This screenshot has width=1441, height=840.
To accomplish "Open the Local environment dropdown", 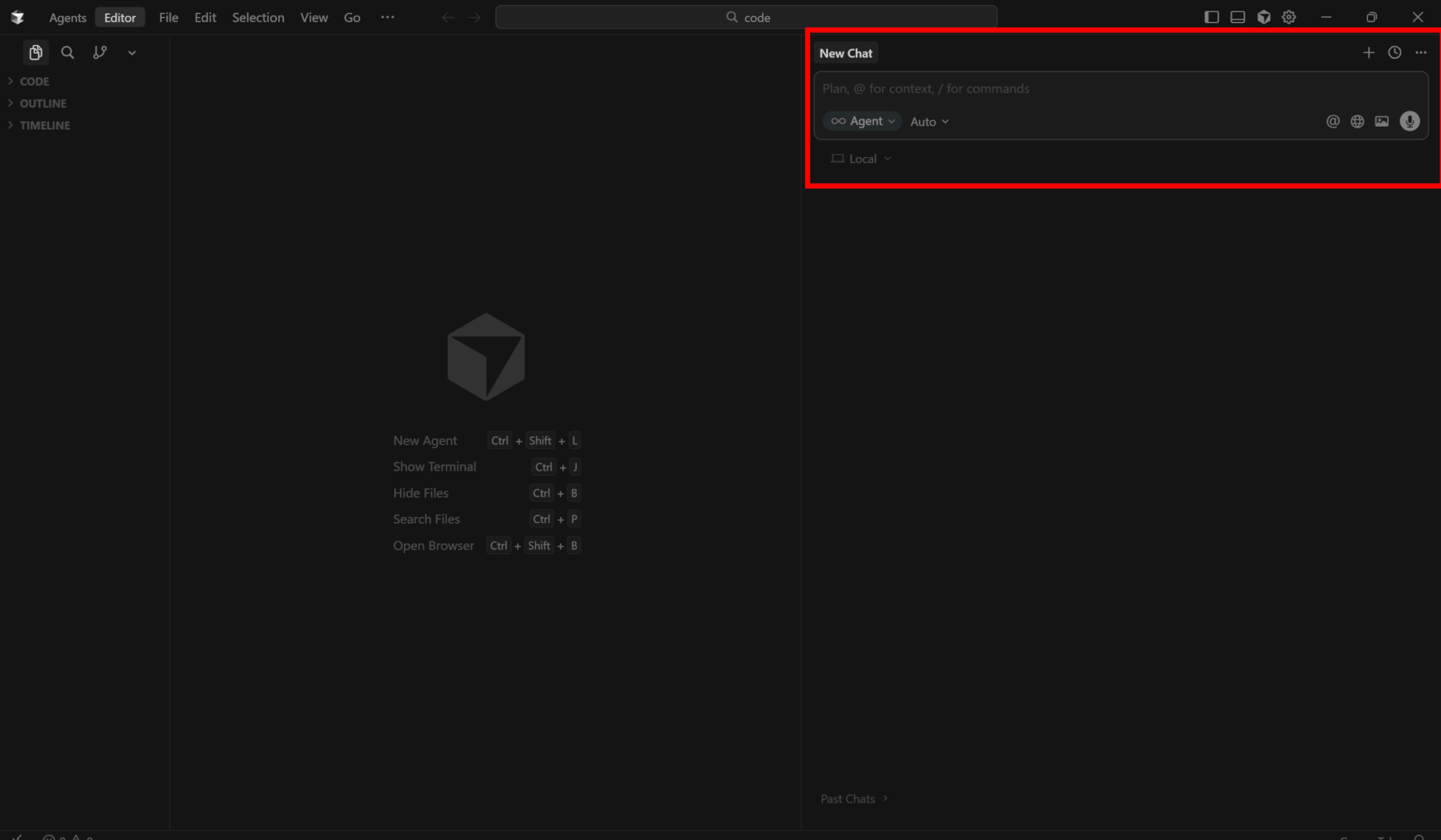I will coord(861,159).
